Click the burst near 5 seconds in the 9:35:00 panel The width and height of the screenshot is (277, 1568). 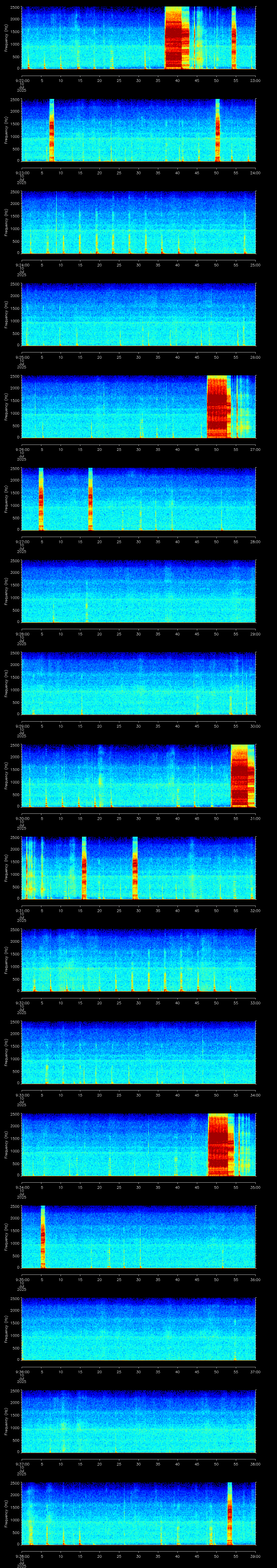[x=43, y=1237]
